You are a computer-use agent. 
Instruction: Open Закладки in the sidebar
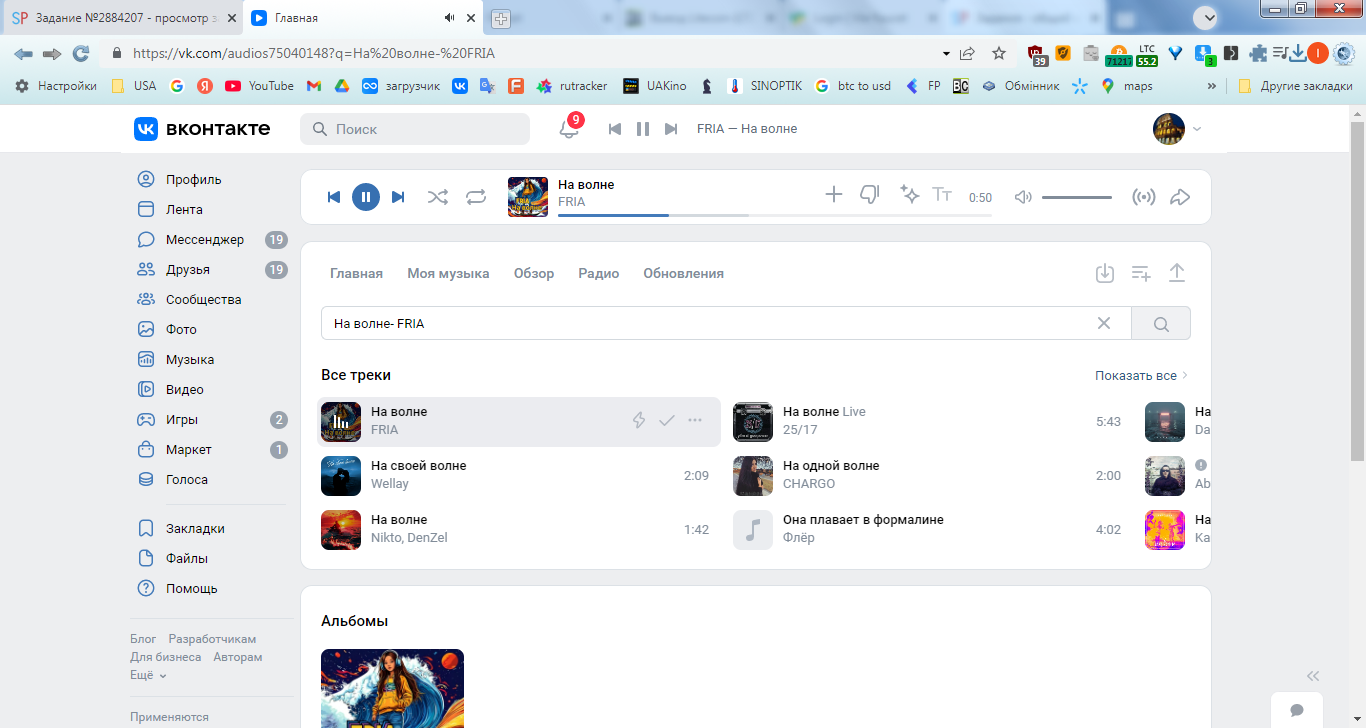coord(195,529)
